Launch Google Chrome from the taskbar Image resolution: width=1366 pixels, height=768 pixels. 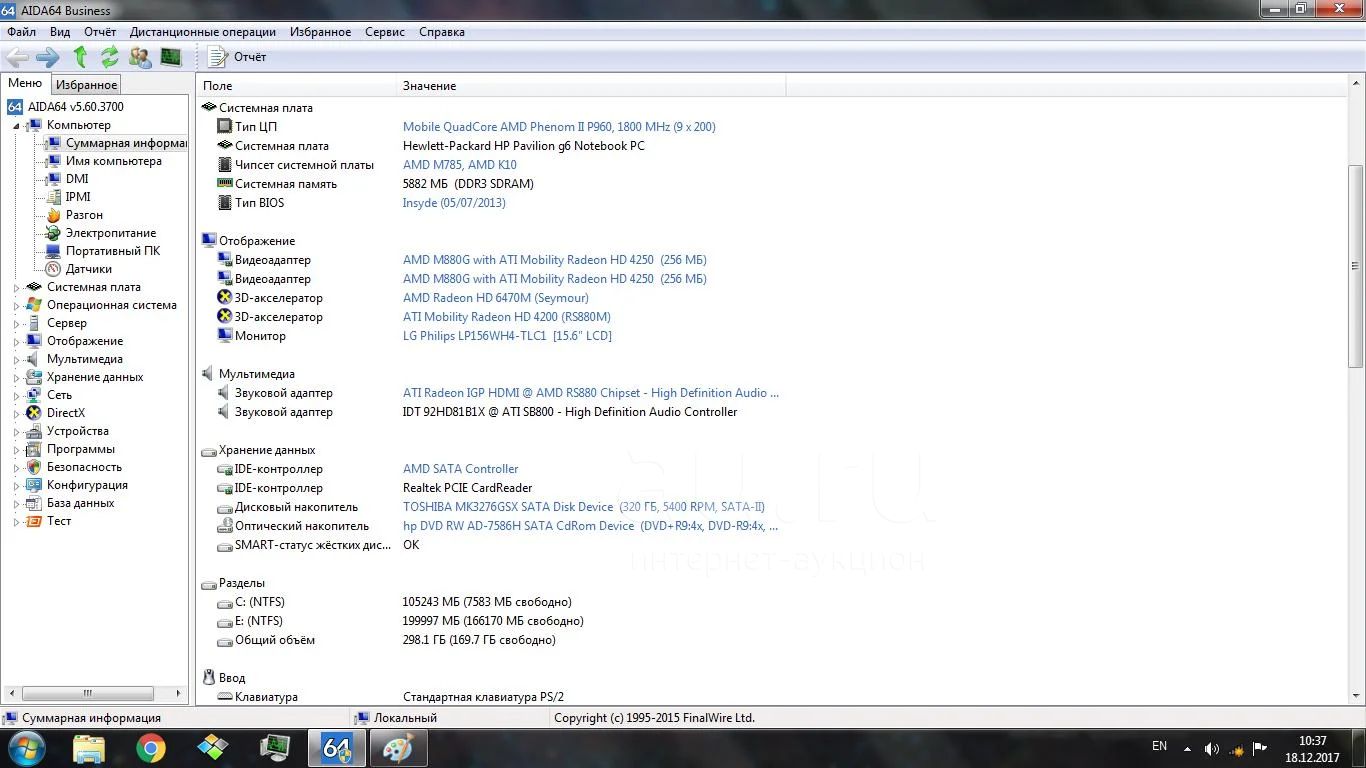tap(151, 748)
